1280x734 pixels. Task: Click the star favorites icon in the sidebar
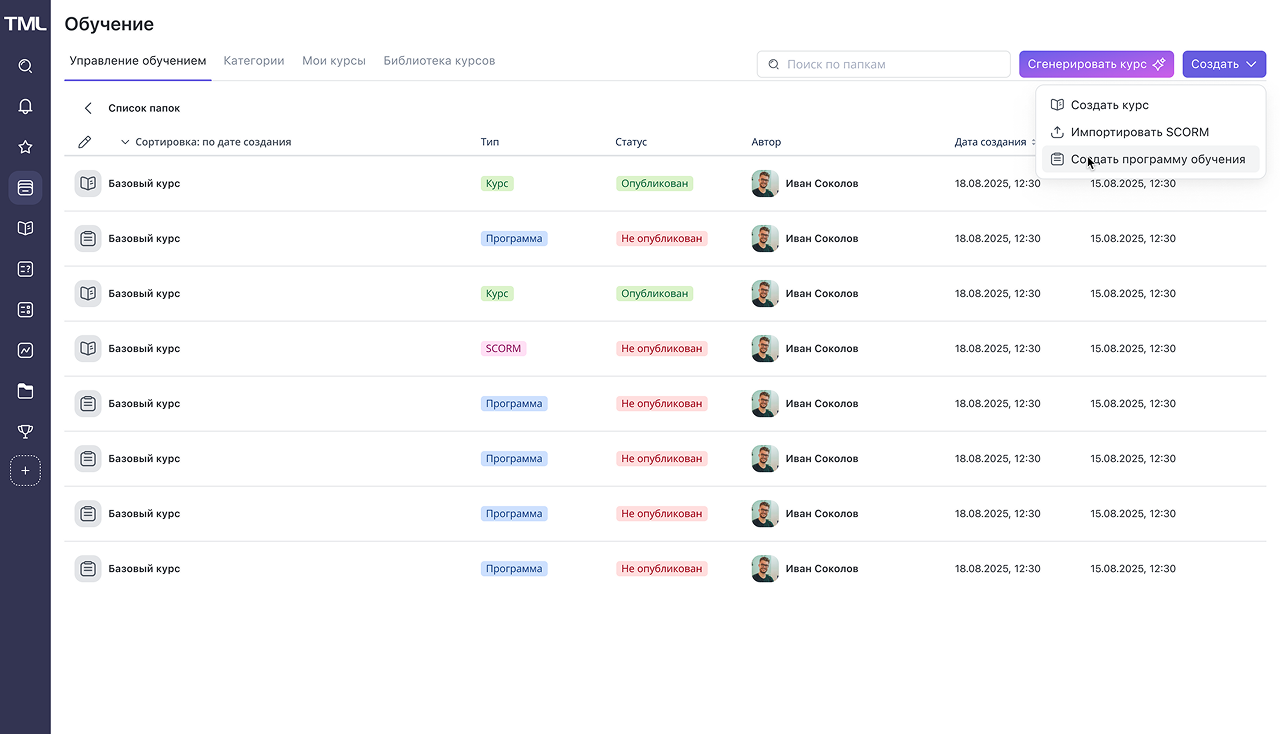tap(25, 147)
